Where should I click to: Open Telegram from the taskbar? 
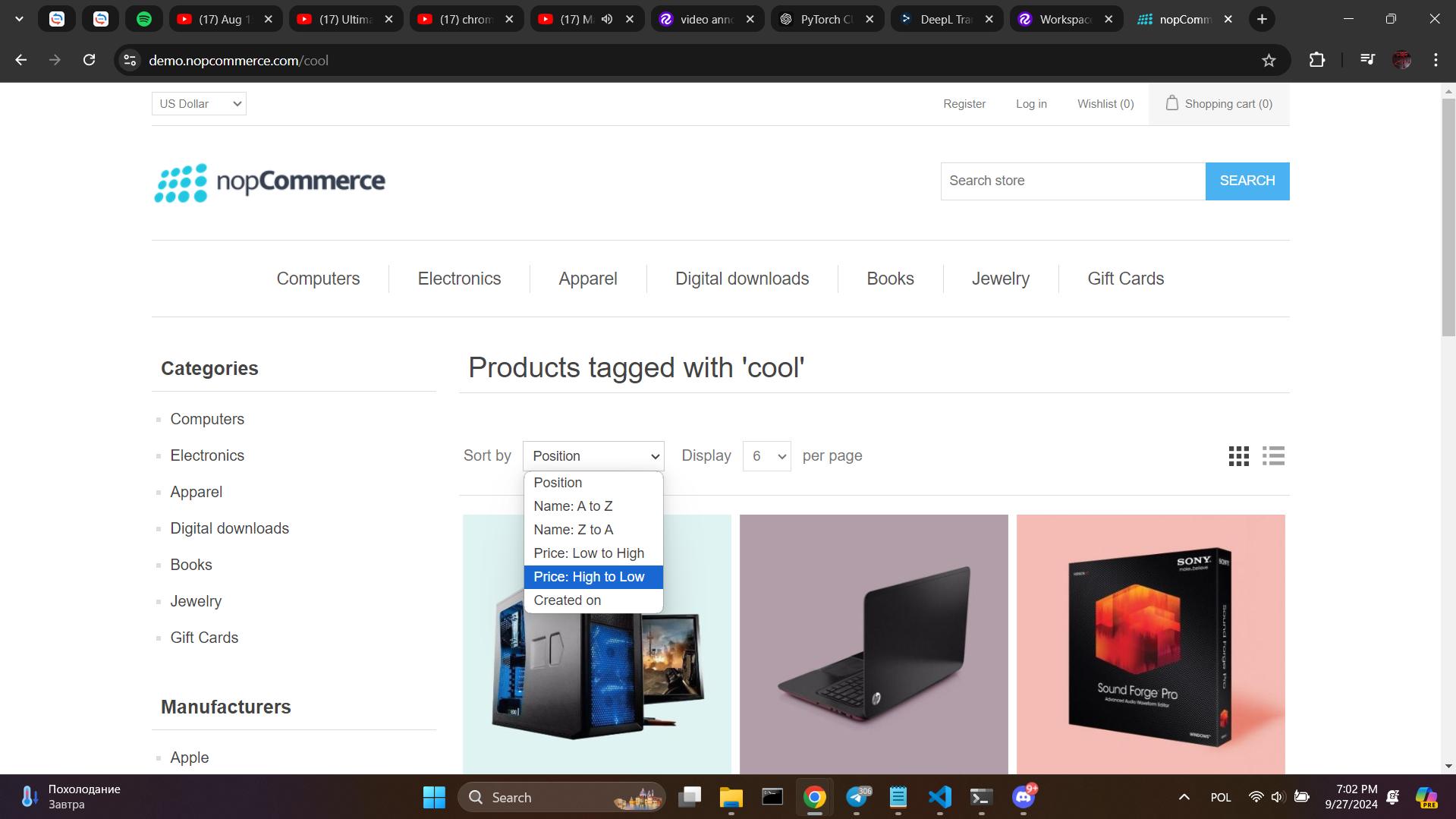[857, 797]
